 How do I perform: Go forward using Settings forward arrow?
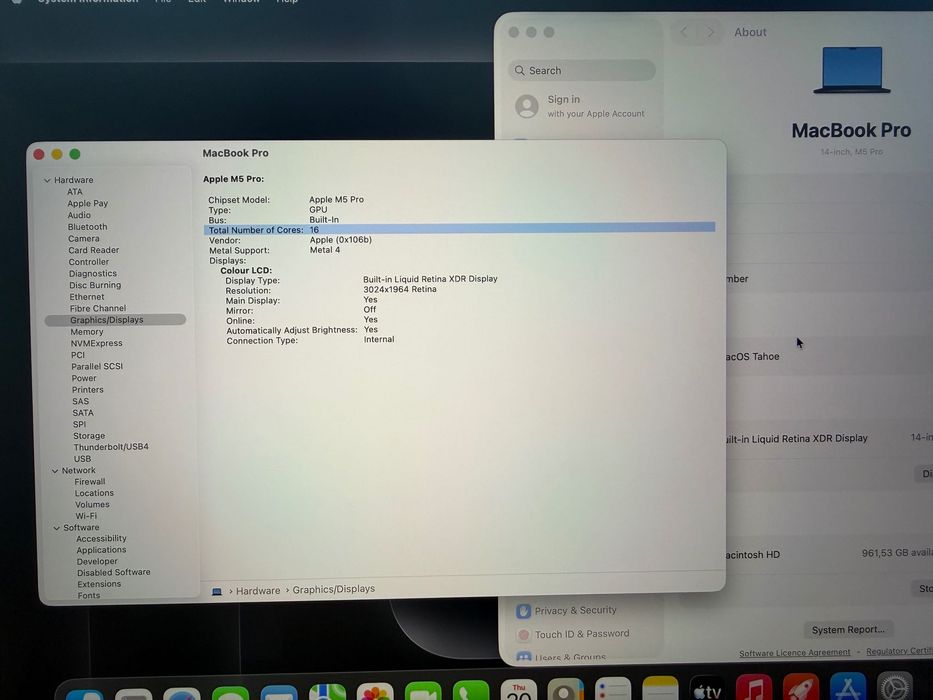pyautogui.click(x=709, y=32)
